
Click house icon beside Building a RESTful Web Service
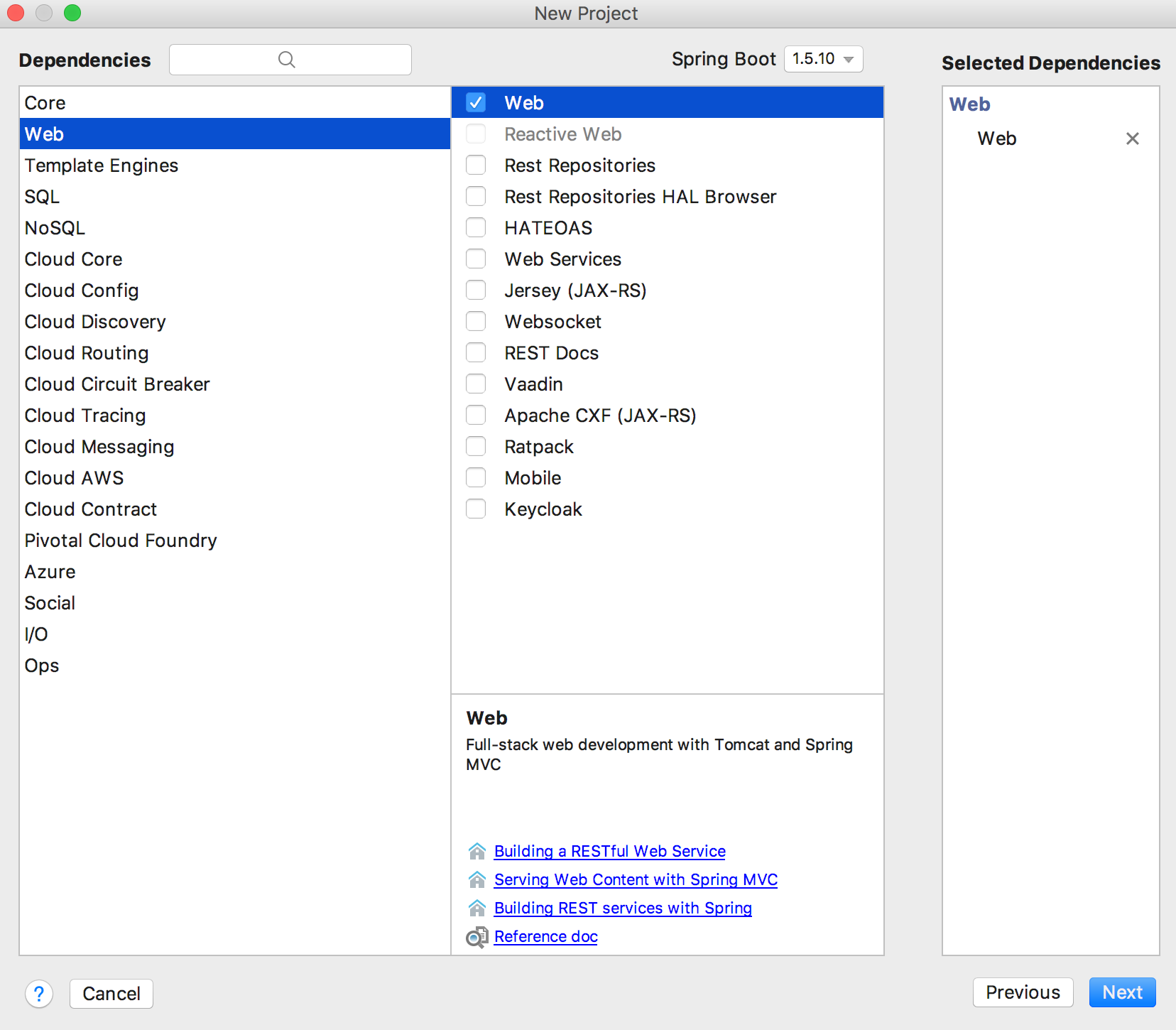point(477,851)
